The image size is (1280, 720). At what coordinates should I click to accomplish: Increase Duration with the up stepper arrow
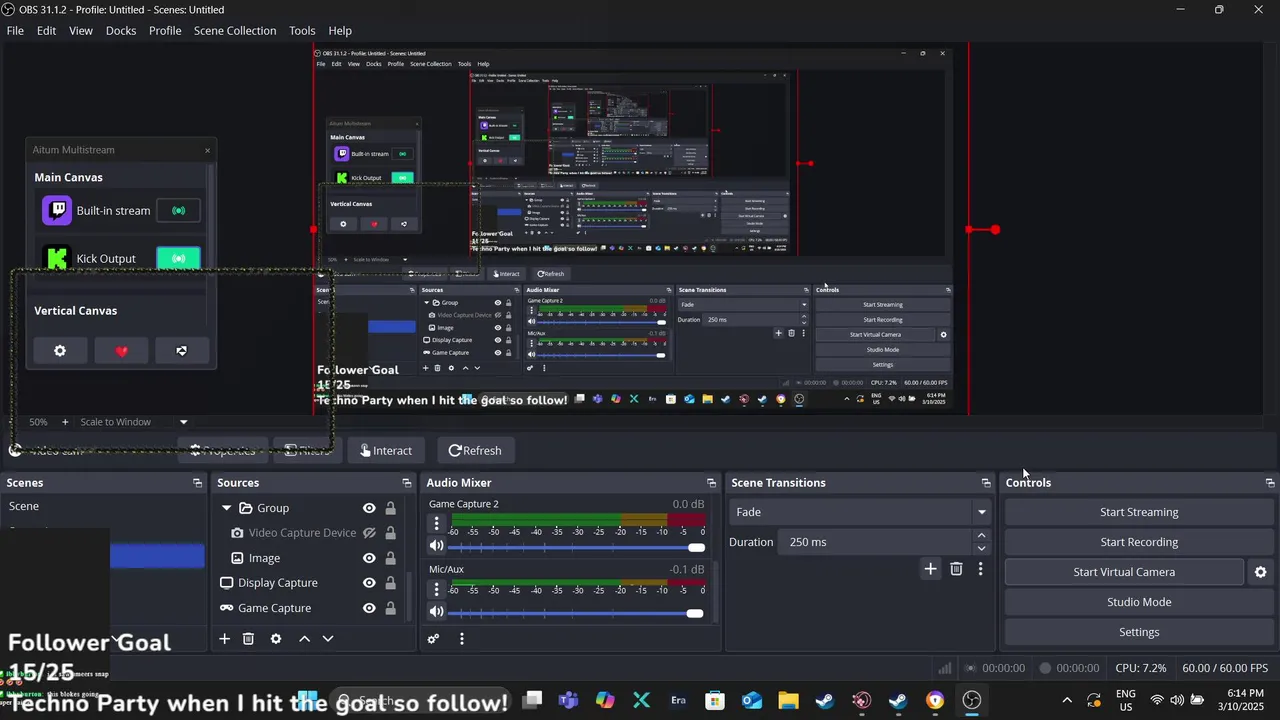pyautogui.click(x=981, y=536)
